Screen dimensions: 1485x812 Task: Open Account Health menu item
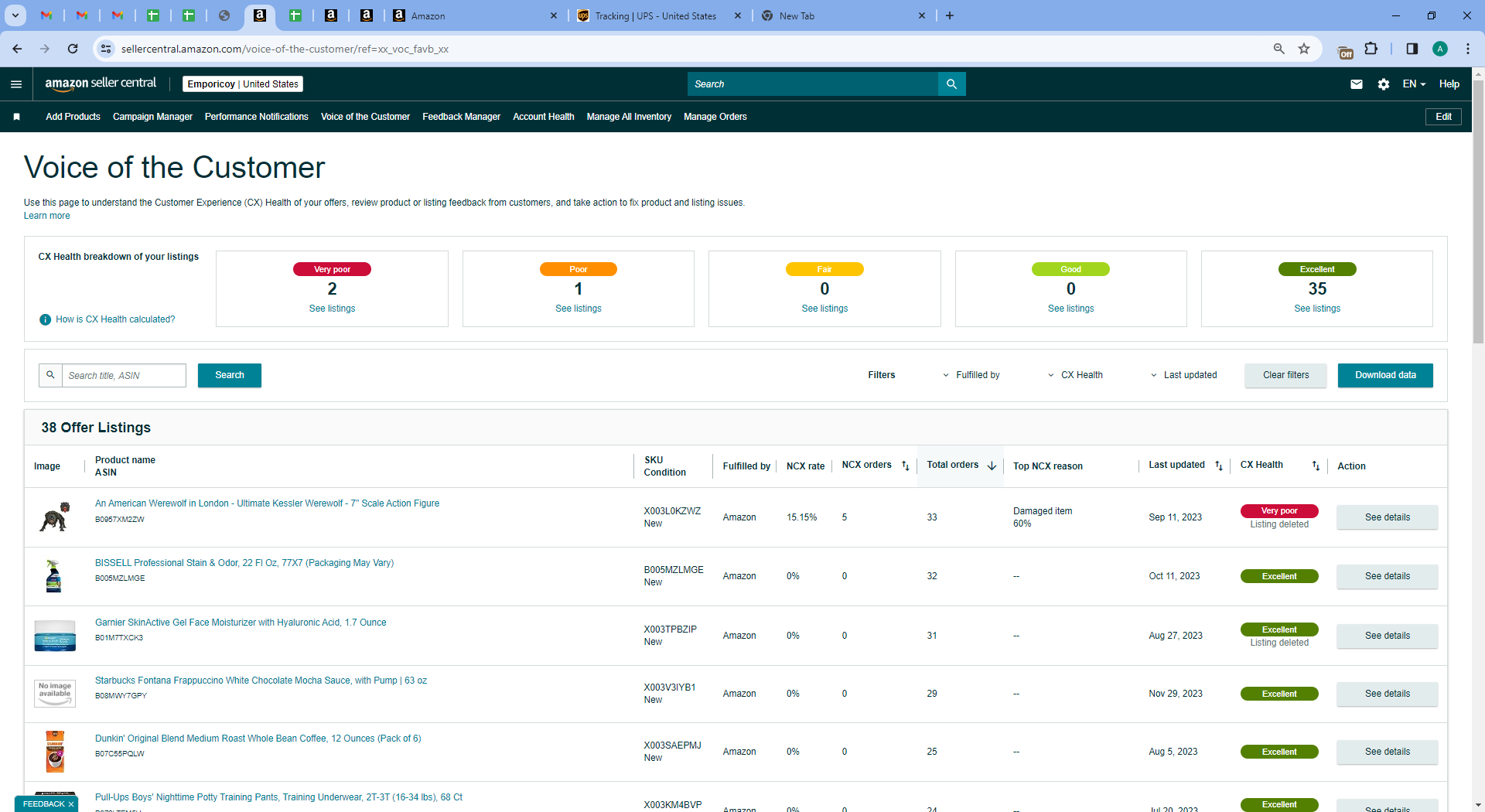coord(543,117)
